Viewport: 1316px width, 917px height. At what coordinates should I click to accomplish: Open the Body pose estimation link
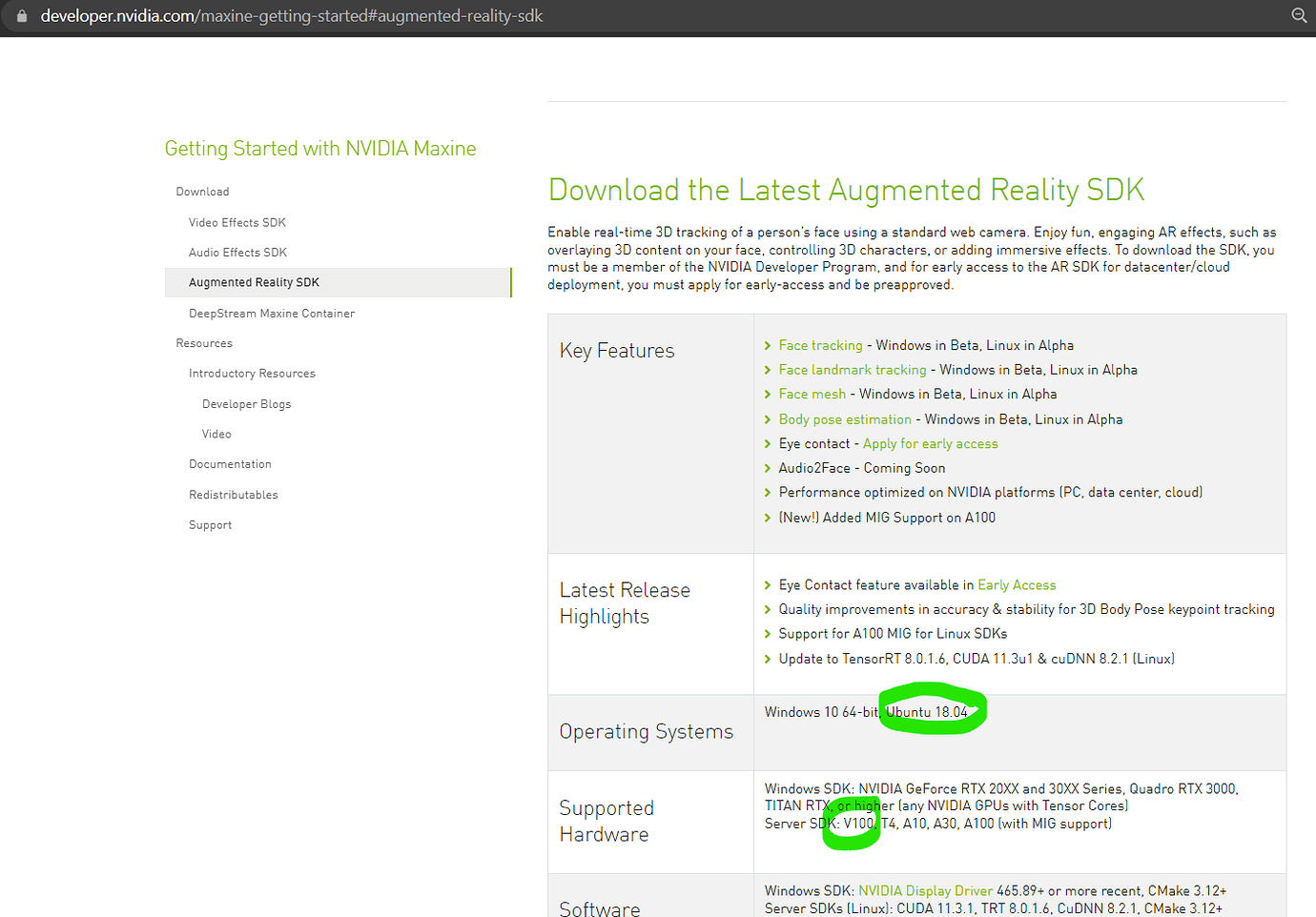point(845,418)
